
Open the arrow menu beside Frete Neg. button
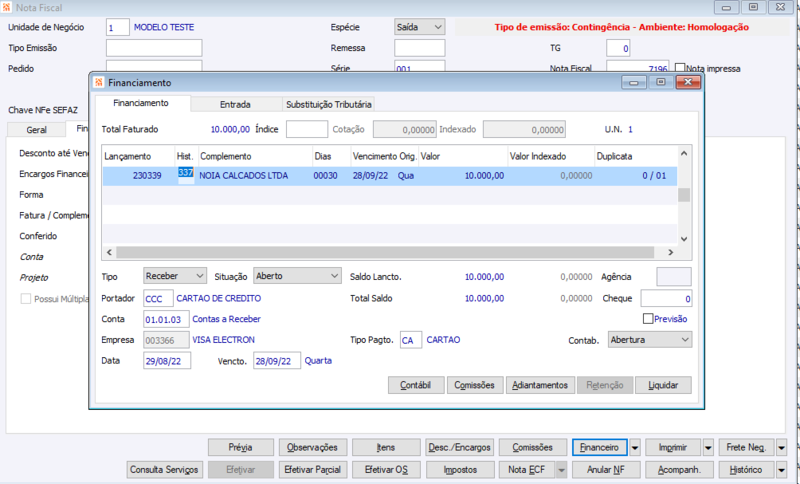tap(782, 448)
